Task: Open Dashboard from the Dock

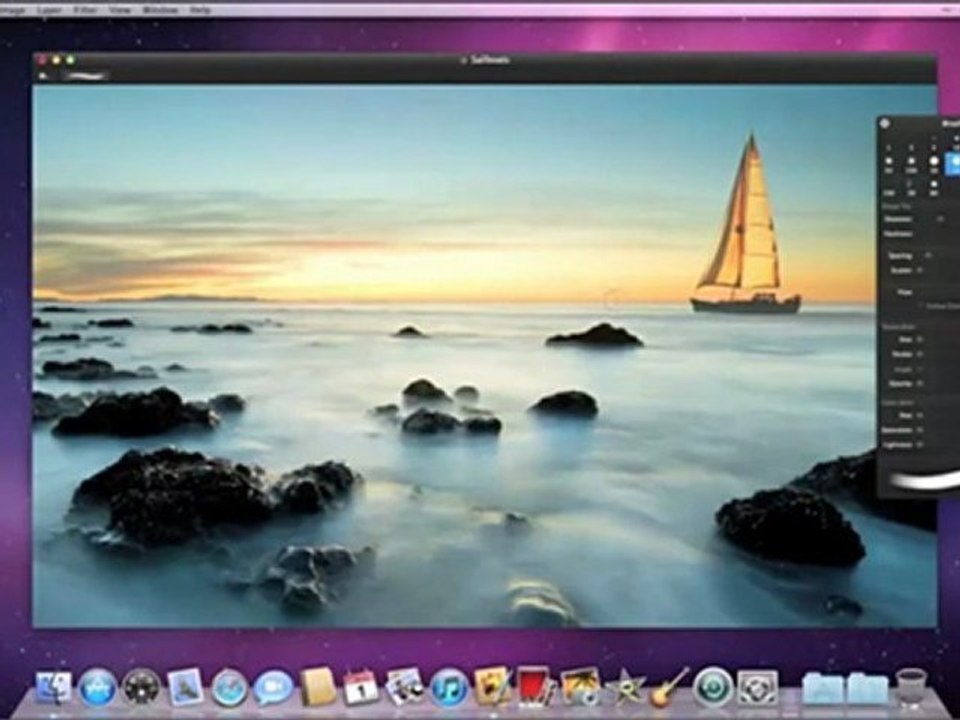Action: [x=141, y=687]
